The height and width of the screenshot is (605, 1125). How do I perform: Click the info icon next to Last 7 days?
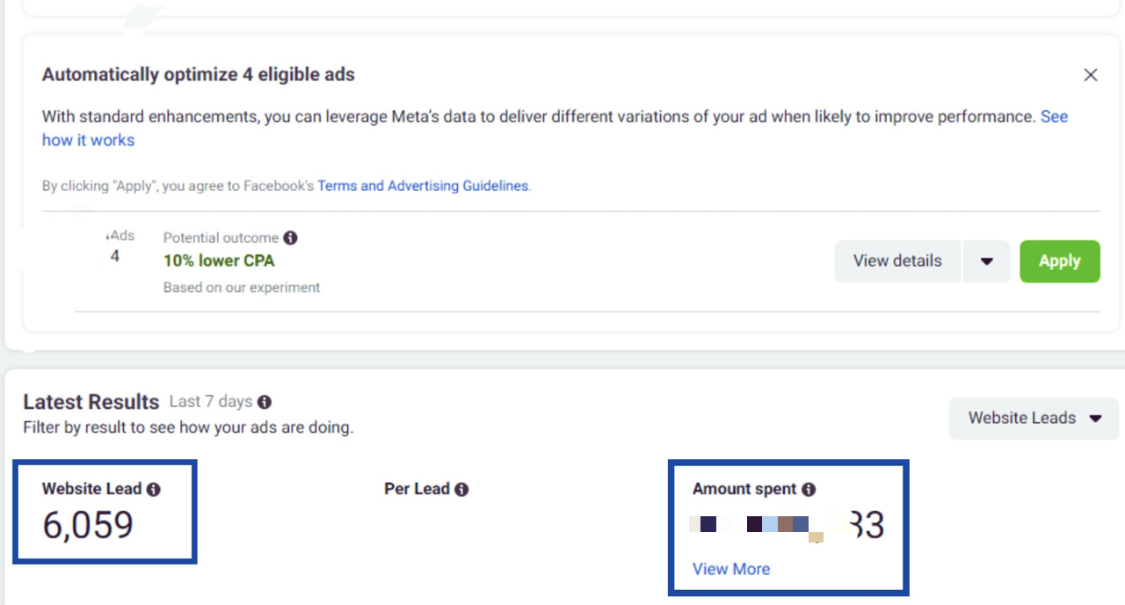tap(265, 402)
